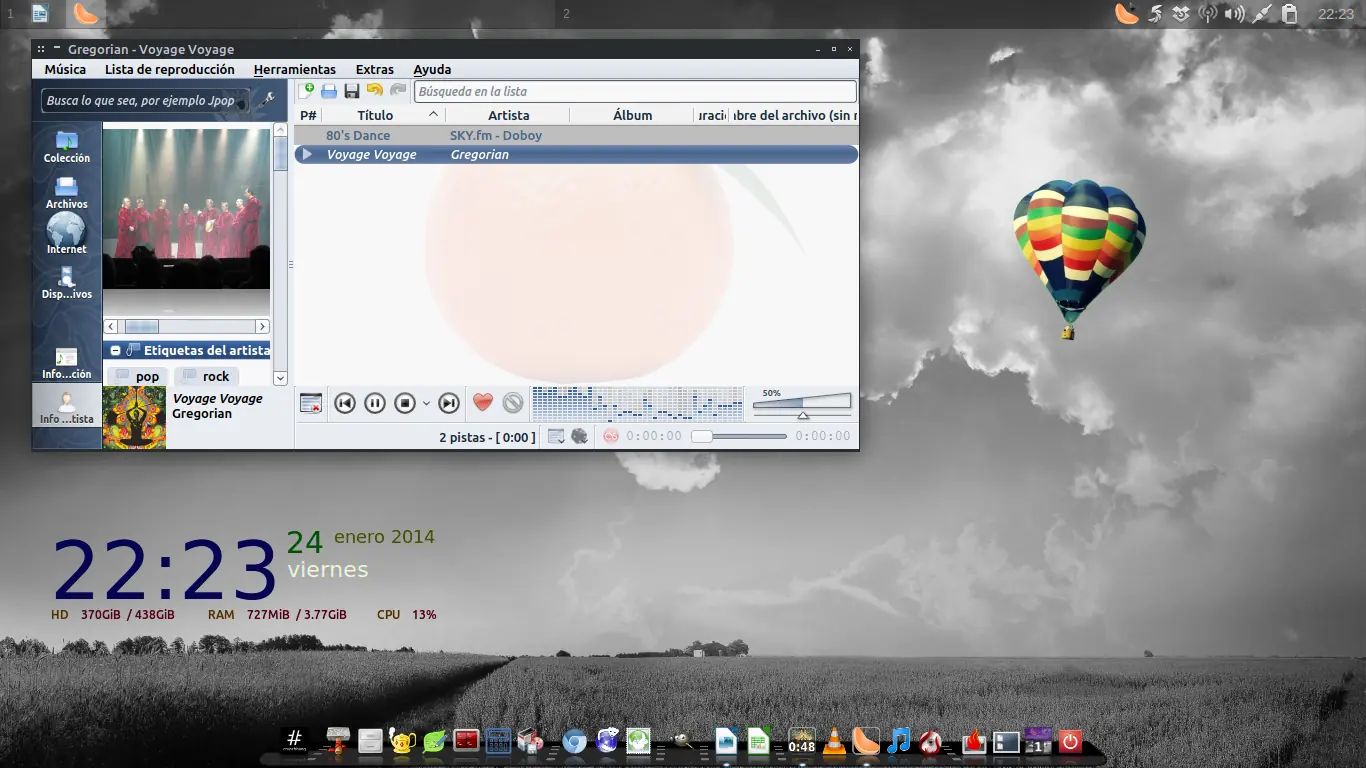Viewport: 1366px width, 768px height.
Task: Click the Clementine tray icon in top panel
Action: [1127, 13]
